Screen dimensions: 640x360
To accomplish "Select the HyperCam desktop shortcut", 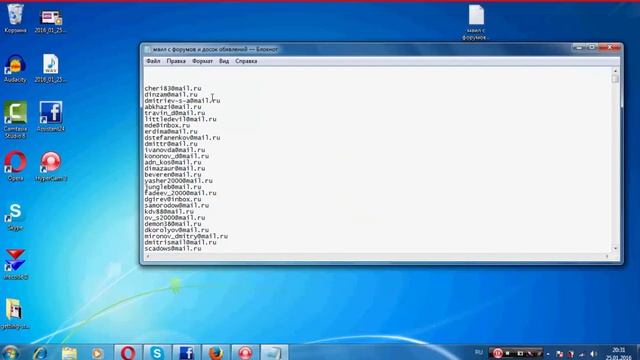I will (x=51, y=166).
